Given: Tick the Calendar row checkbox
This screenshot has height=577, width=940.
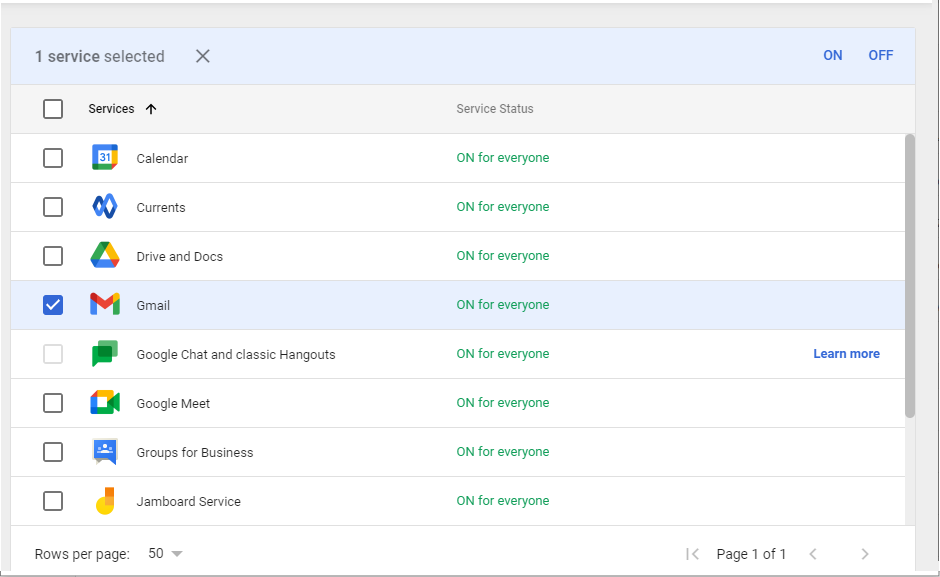Looking at the screenshot, I should tap(53, 158).
